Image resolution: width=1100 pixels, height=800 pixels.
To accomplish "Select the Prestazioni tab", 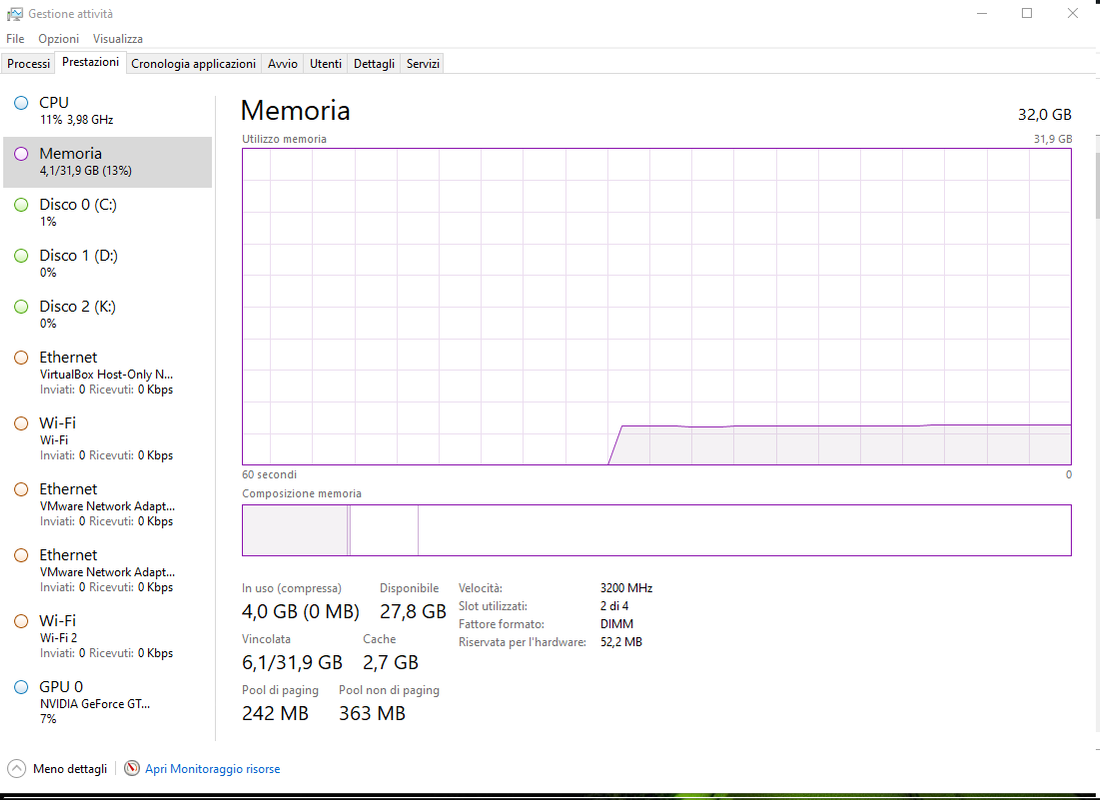I will click(x=90, y=62).
